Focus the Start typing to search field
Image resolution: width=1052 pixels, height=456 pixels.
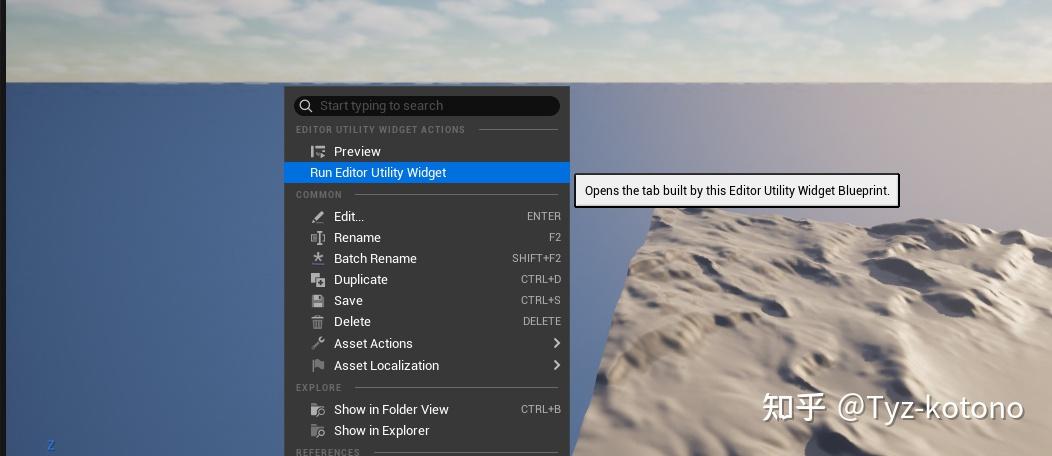point(427,106)
